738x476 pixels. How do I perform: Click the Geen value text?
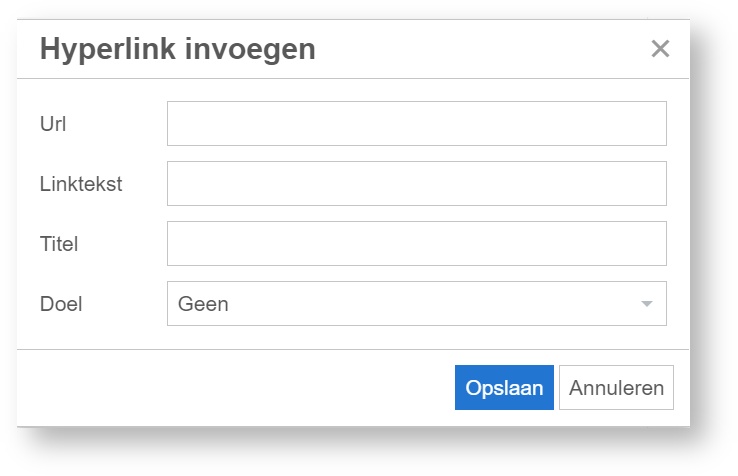pos(203,304)
